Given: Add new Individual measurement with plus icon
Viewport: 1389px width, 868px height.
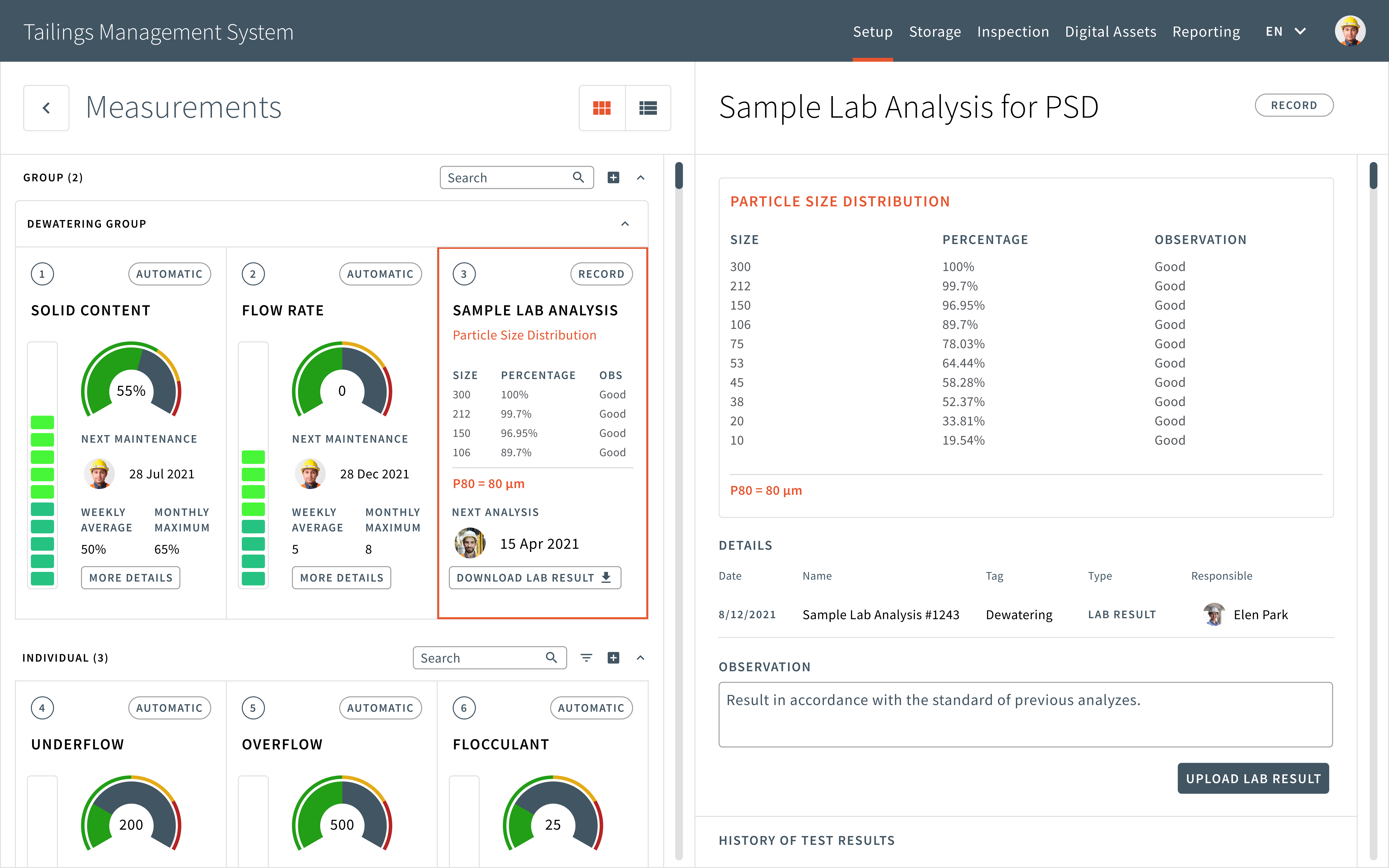Looking at the screenshot, I should (613, 658).
